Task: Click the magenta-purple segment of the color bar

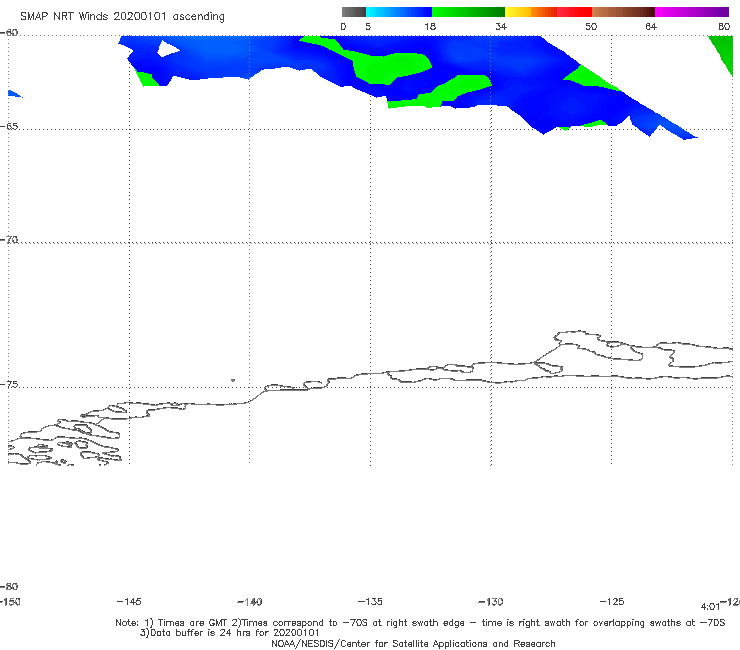Action: point(692,12)
